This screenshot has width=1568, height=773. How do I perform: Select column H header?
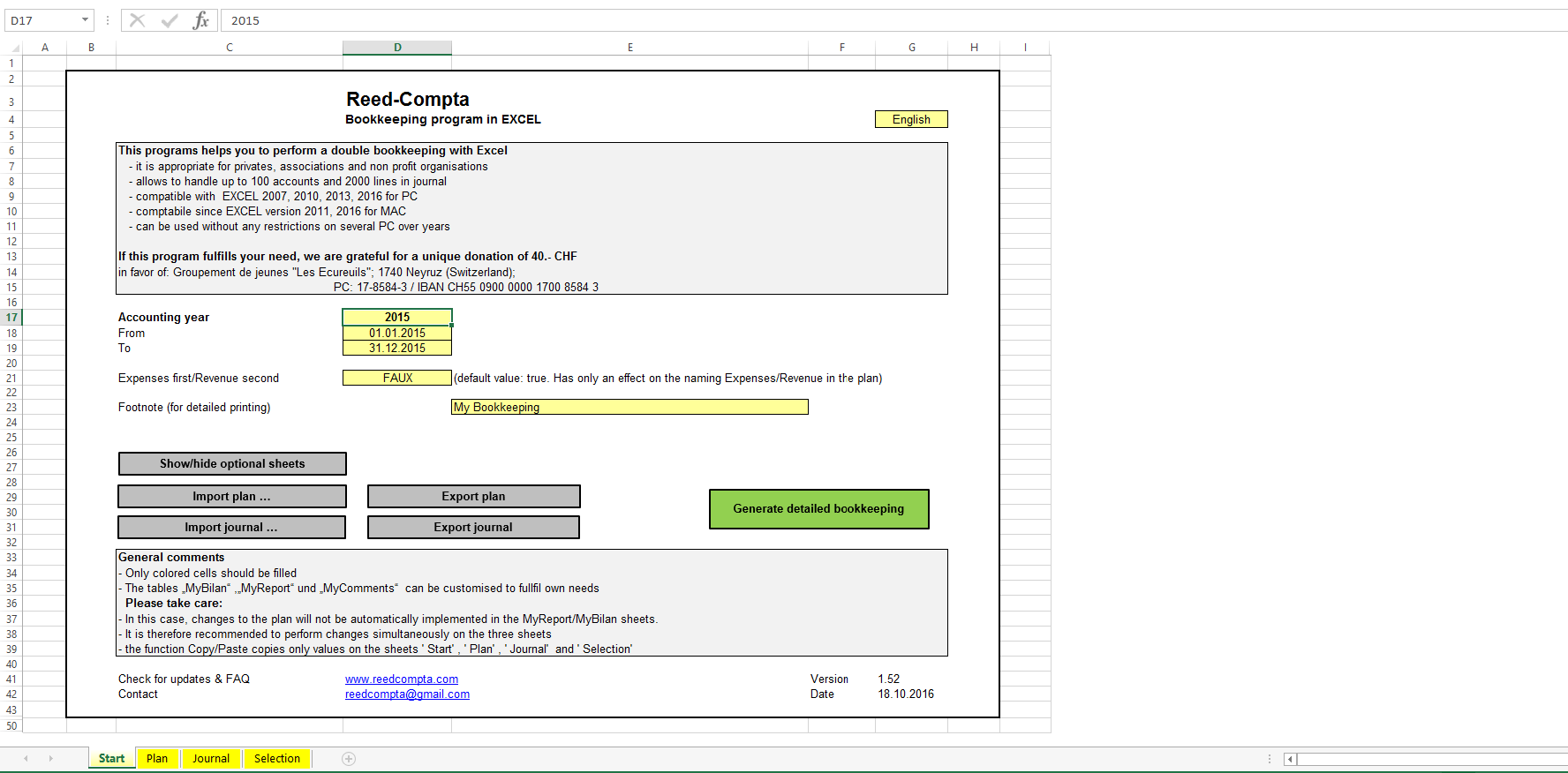tap(974, 48)
